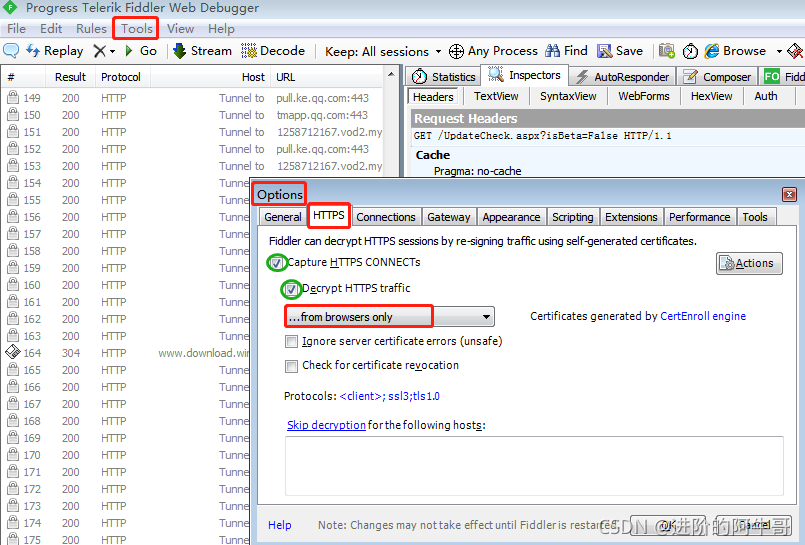The width and height of the screenshot is (805, 545).
Task: Open the View menu
Action: [x=180, y=29]
